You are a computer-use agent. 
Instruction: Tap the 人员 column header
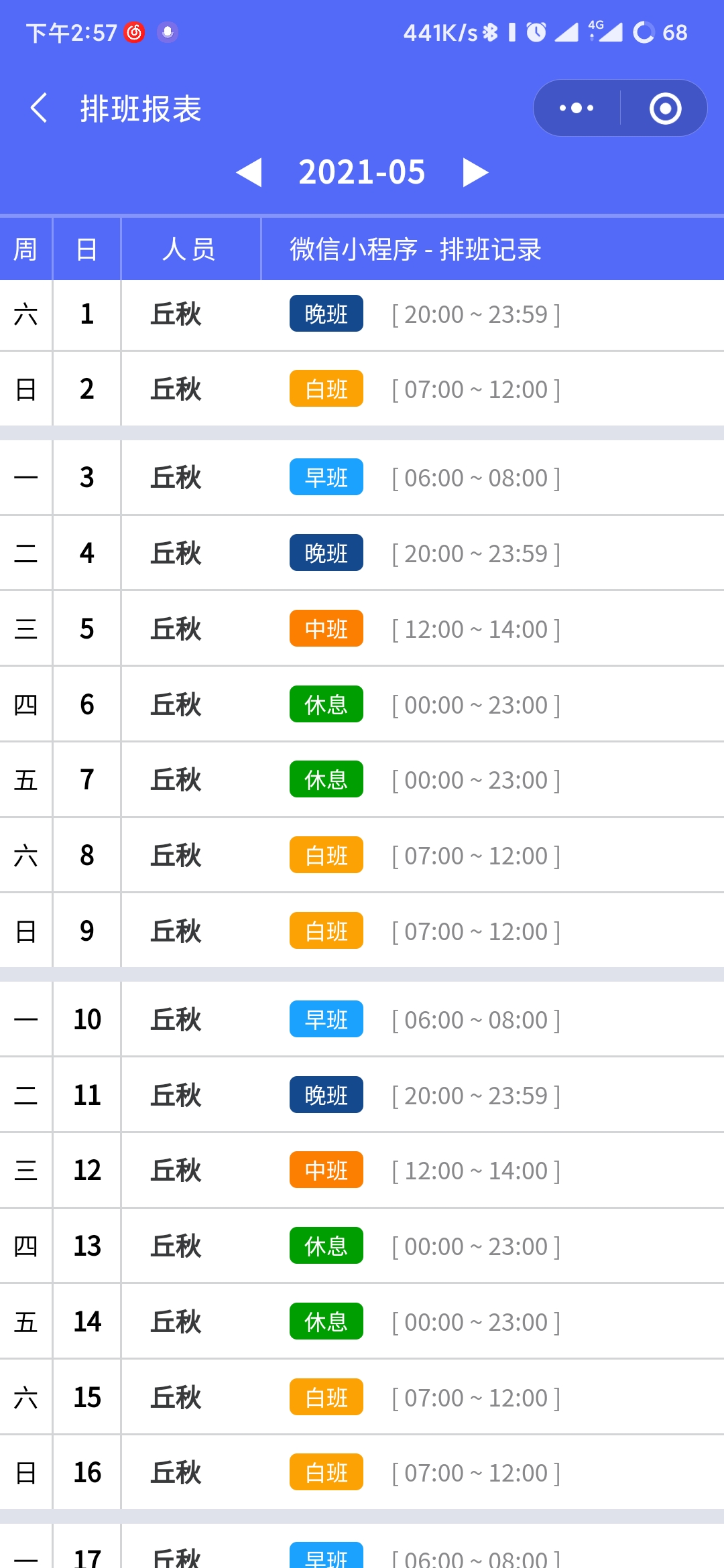(x=190, y=249)
